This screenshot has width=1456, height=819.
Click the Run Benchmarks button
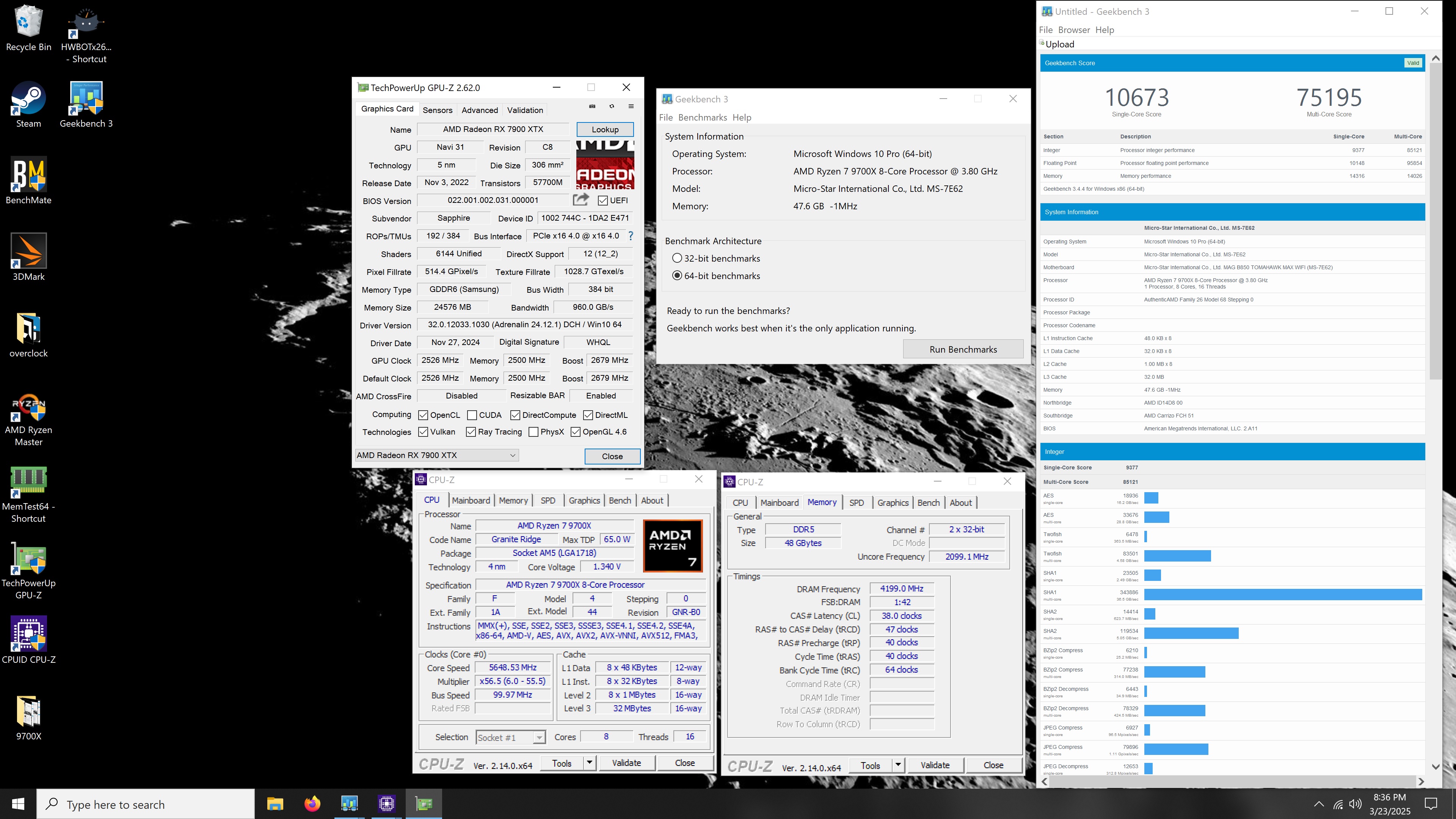coord(963,349)
